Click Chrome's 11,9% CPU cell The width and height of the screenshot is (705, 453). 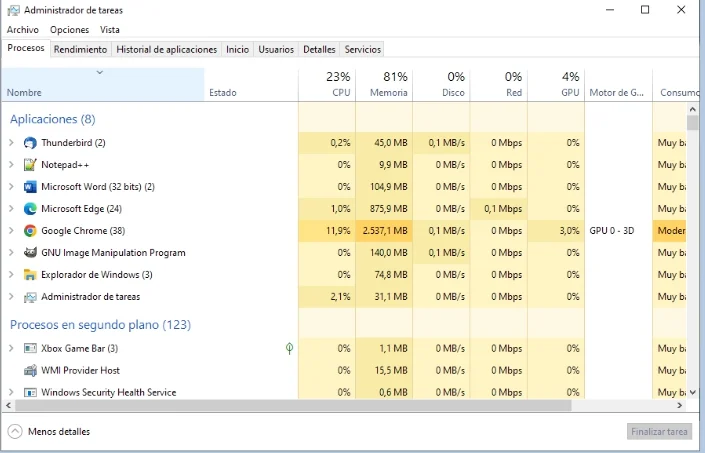pyautogui.click(x=327, y=231)
